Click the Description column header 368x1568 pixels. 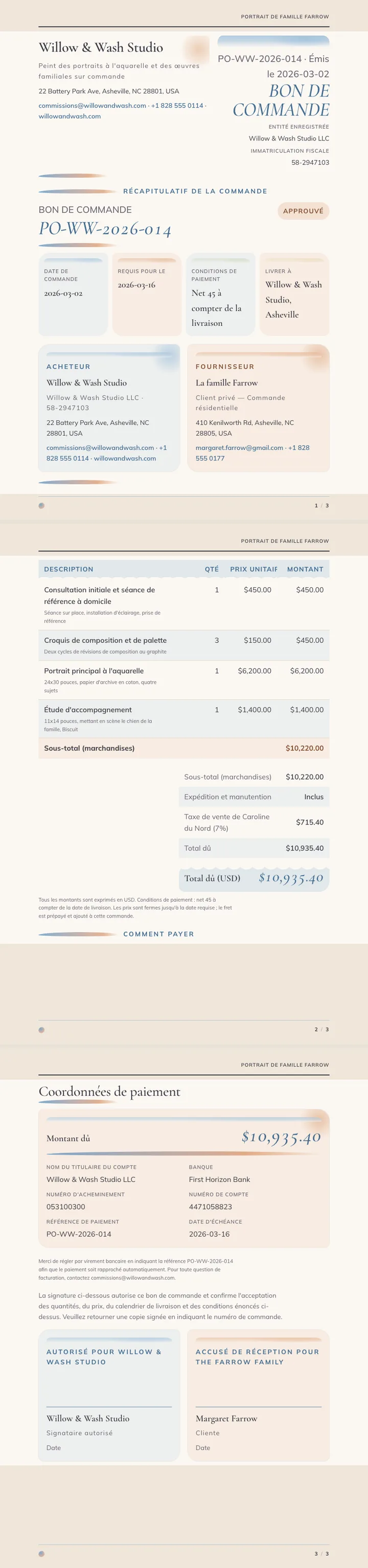[x=69, y=569]
